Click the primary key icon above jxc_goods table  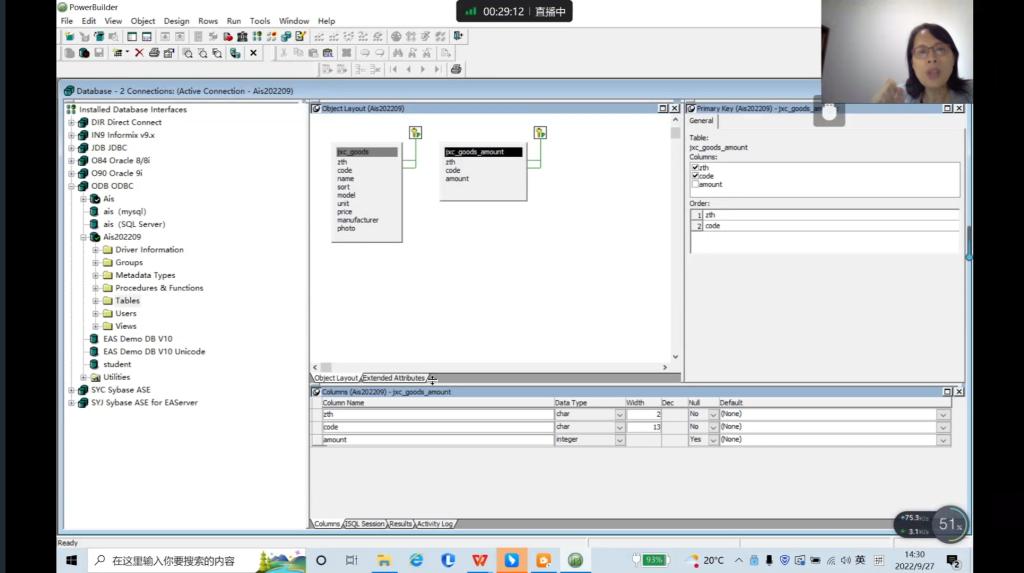(x=415, y=132)
